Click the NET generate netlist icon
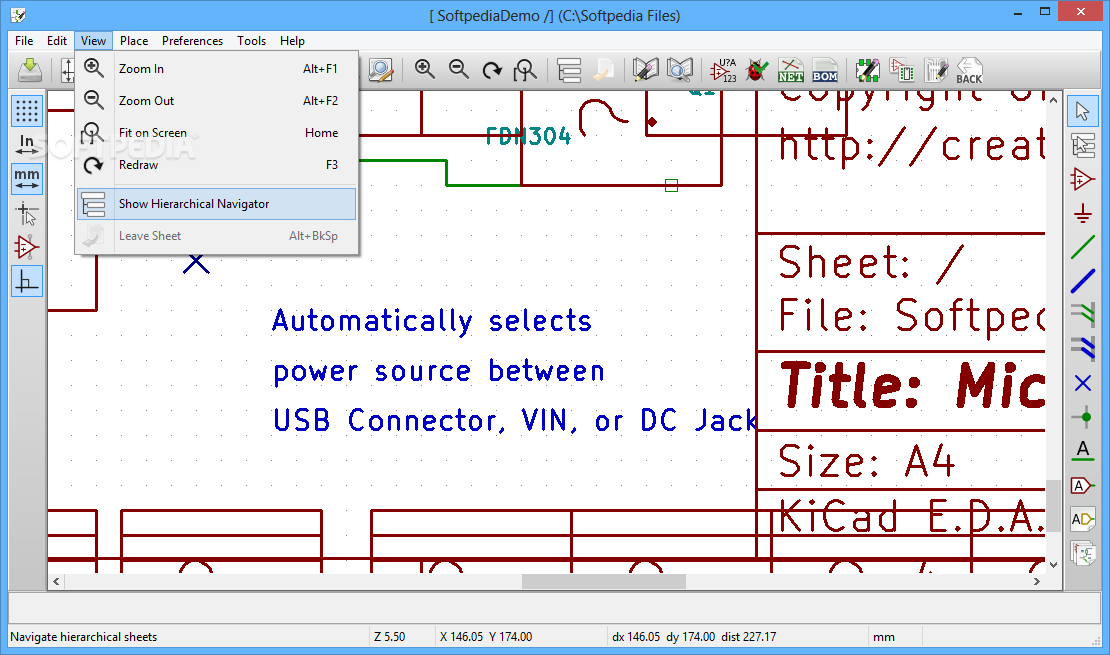 tap(791, 70)
